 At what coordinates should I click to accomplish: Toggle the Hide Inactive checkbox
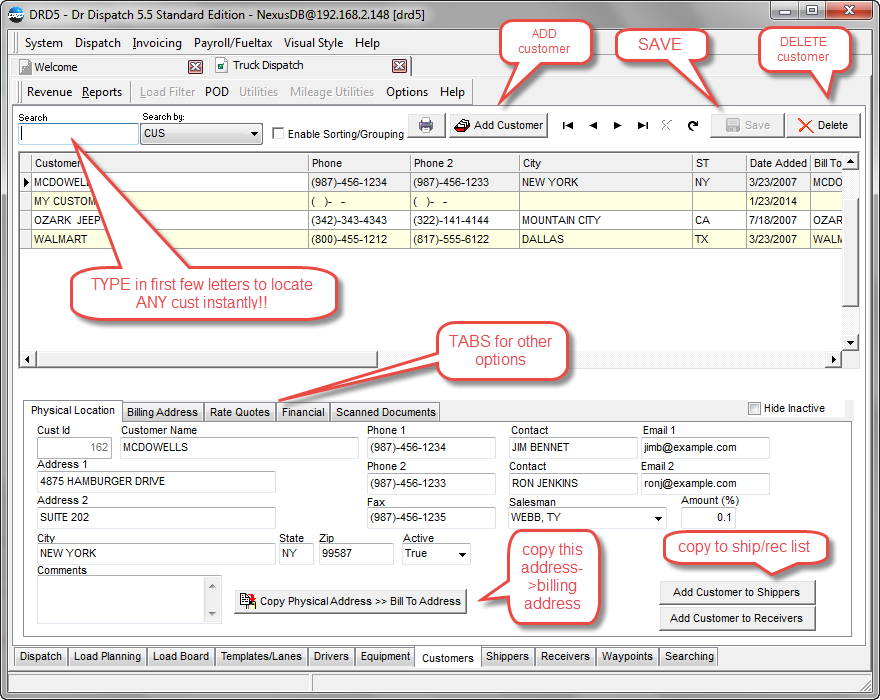[x=754, y=408]
